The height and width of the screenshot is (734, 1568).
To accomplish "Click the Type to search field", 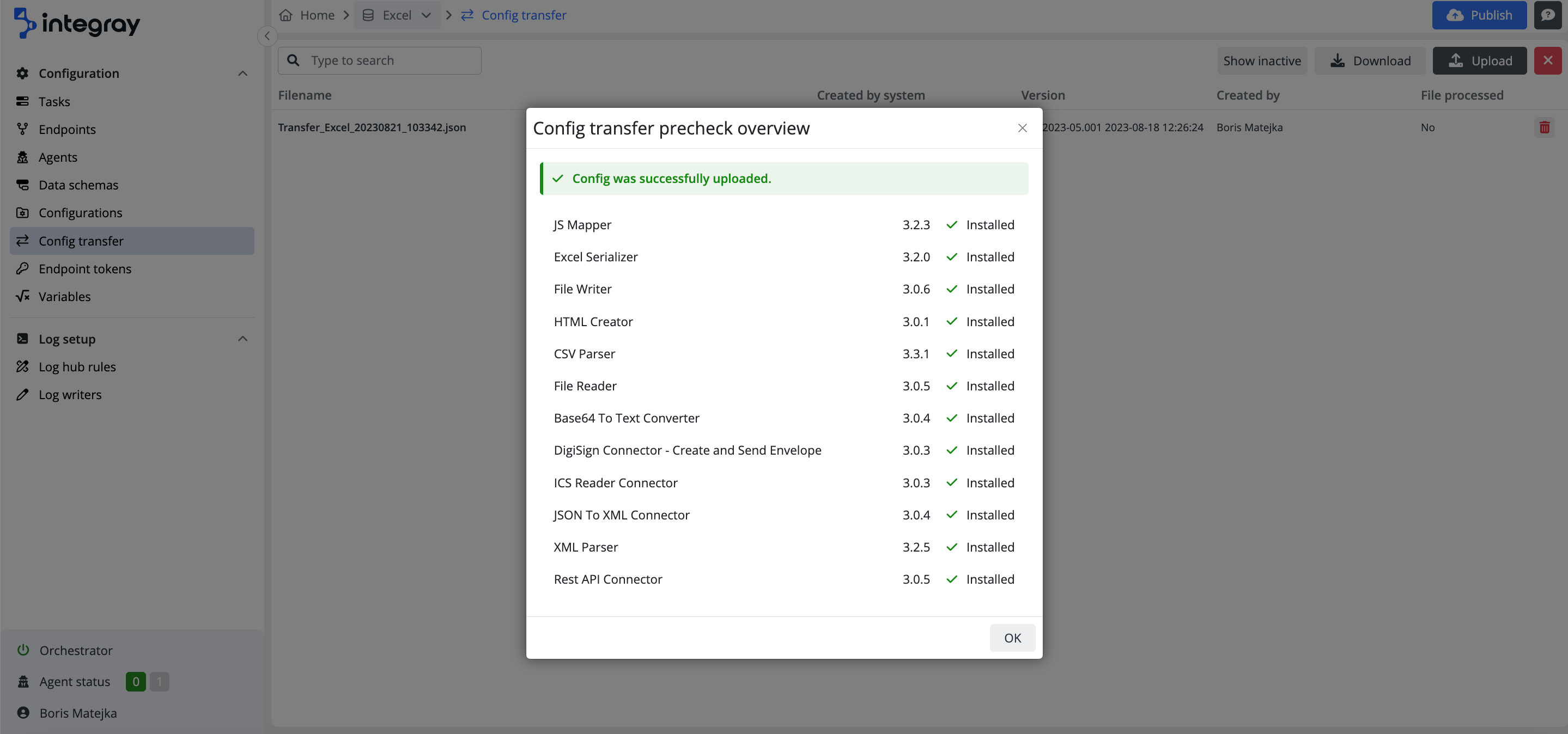I will [390, 61].
